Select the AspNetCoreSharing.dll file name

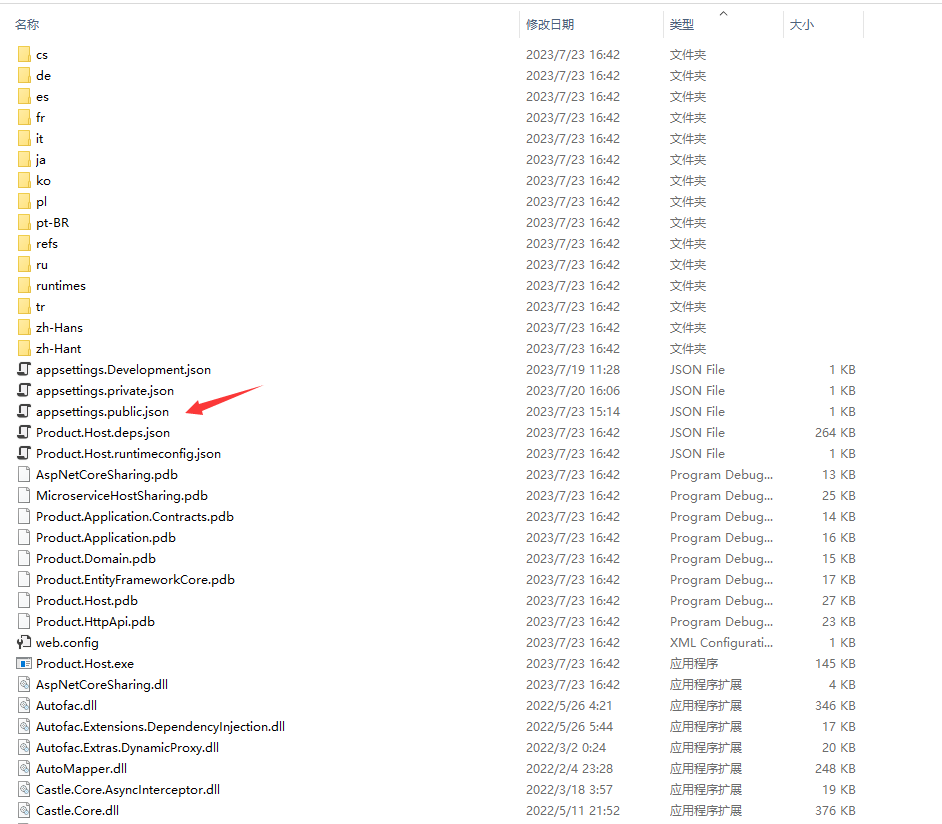[x=102, y=685]
